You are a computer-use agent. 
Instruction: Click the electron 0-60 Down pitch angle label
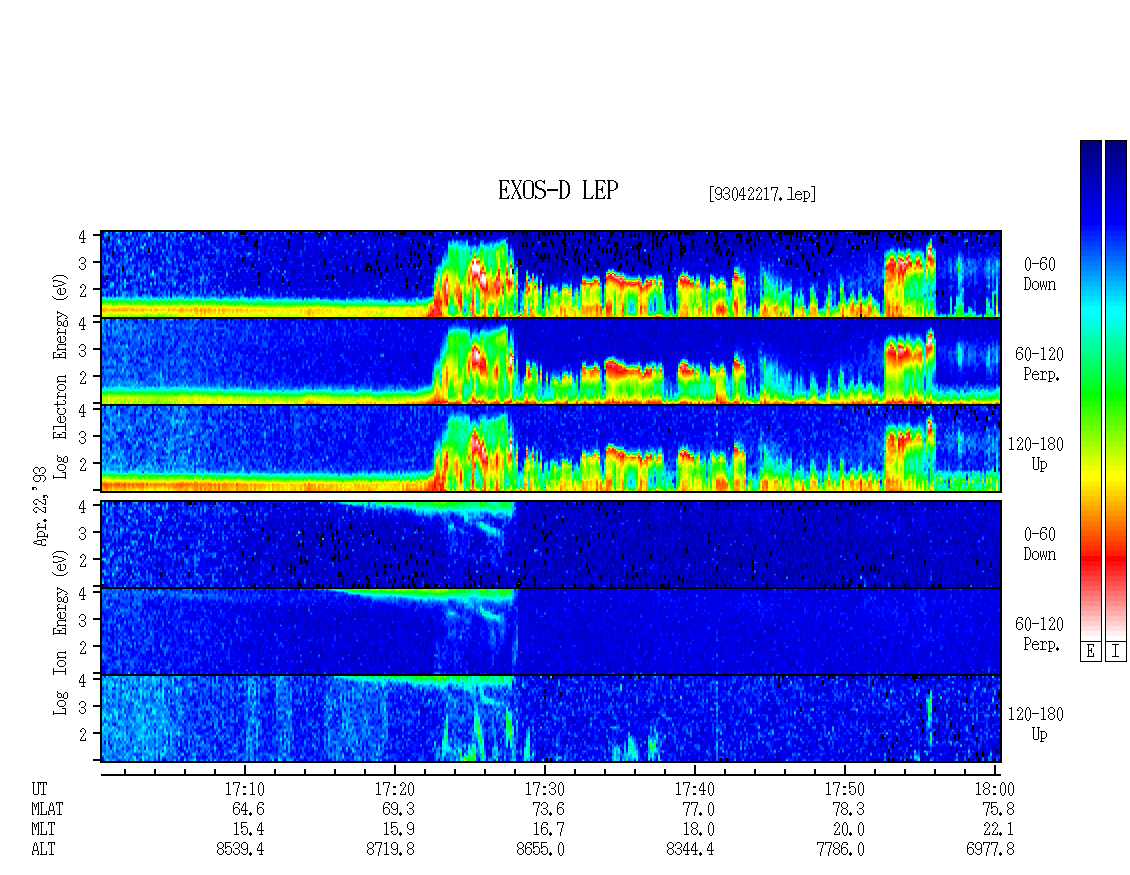click(1039, 275)
